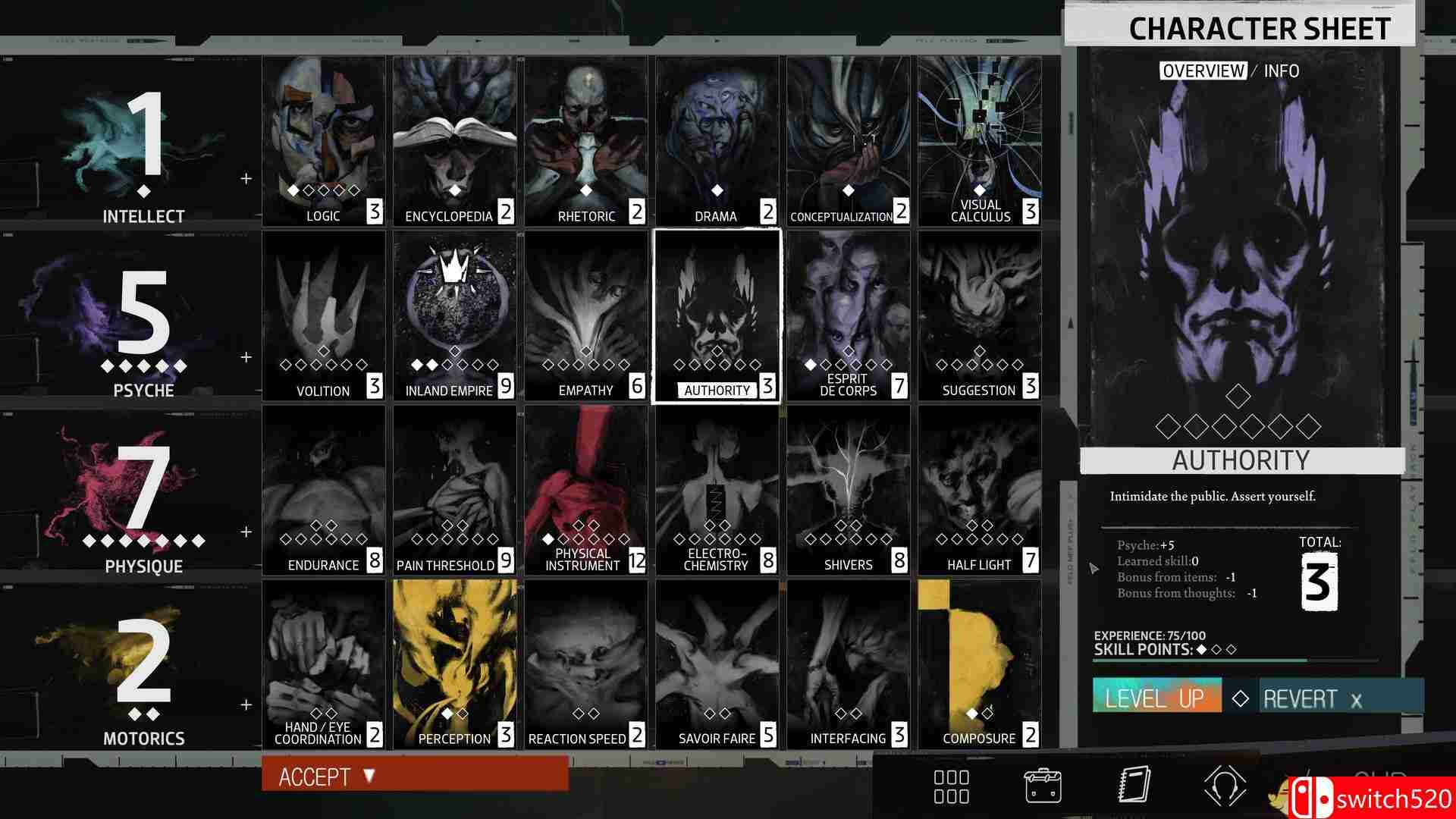Increase Motorics attribute with plus sign

tap(246, 705)
